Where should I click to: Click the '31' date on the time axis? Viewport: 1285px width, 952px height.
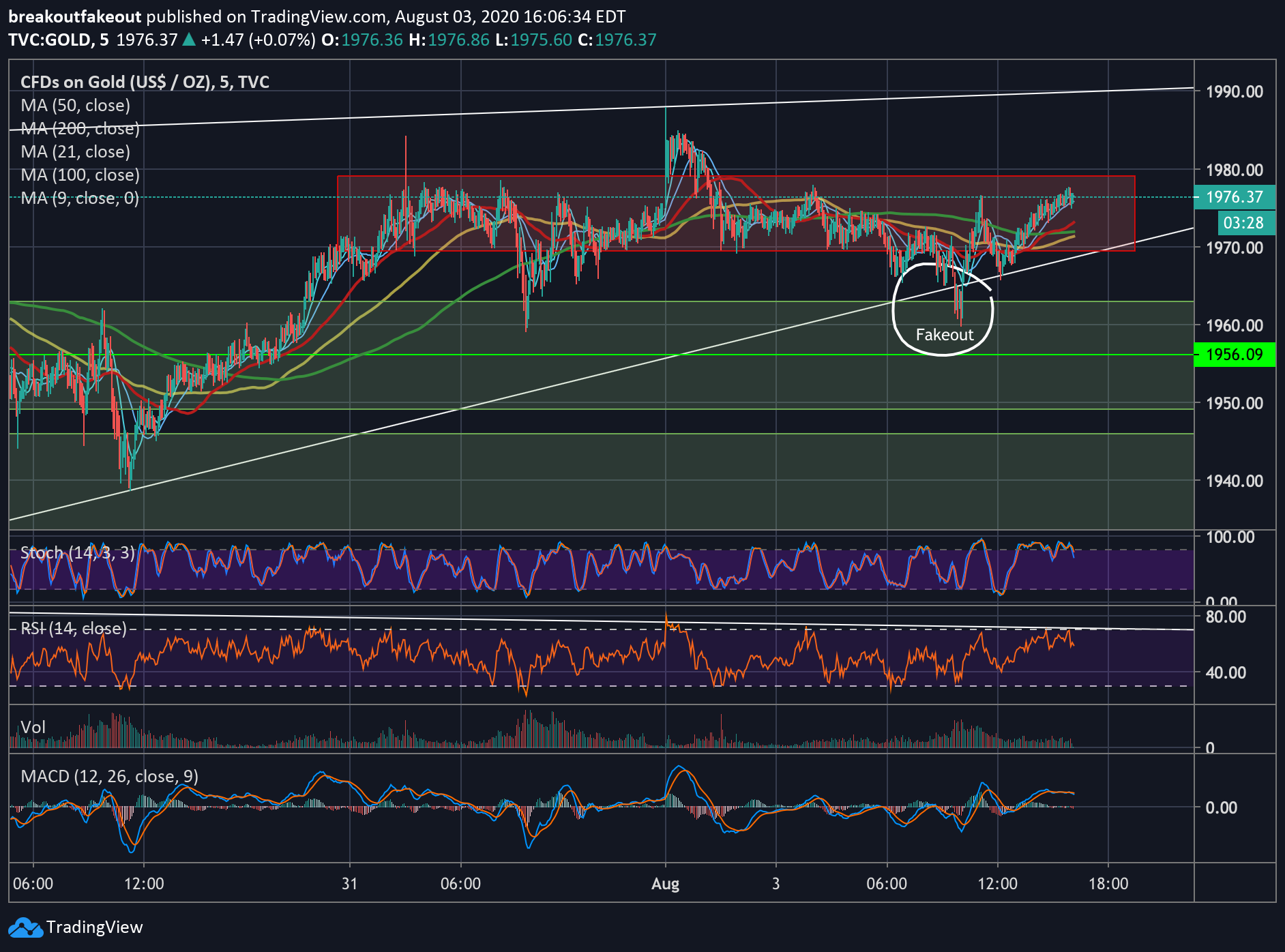350,884
